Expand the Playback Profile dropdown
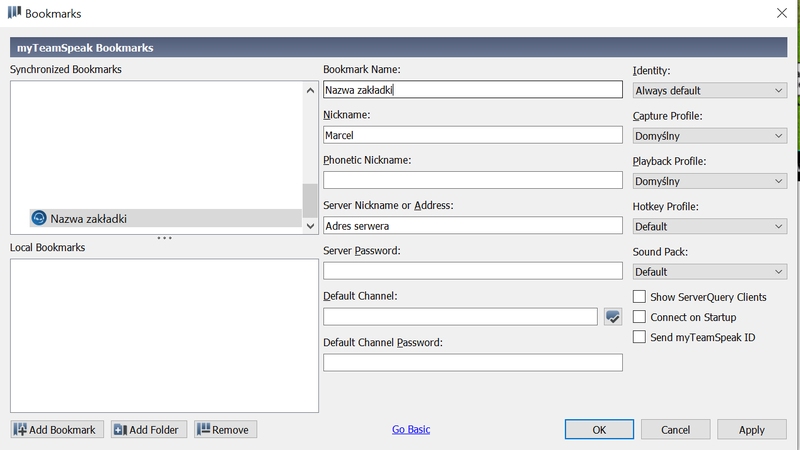 click(710, 181)
